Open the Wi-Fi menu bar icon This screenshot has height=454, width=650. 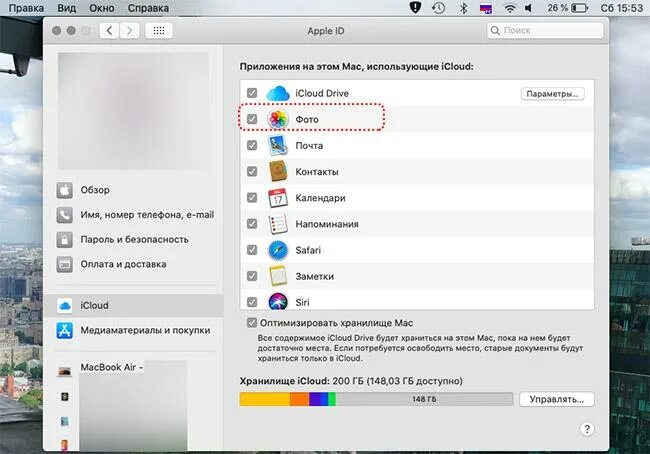510,8
